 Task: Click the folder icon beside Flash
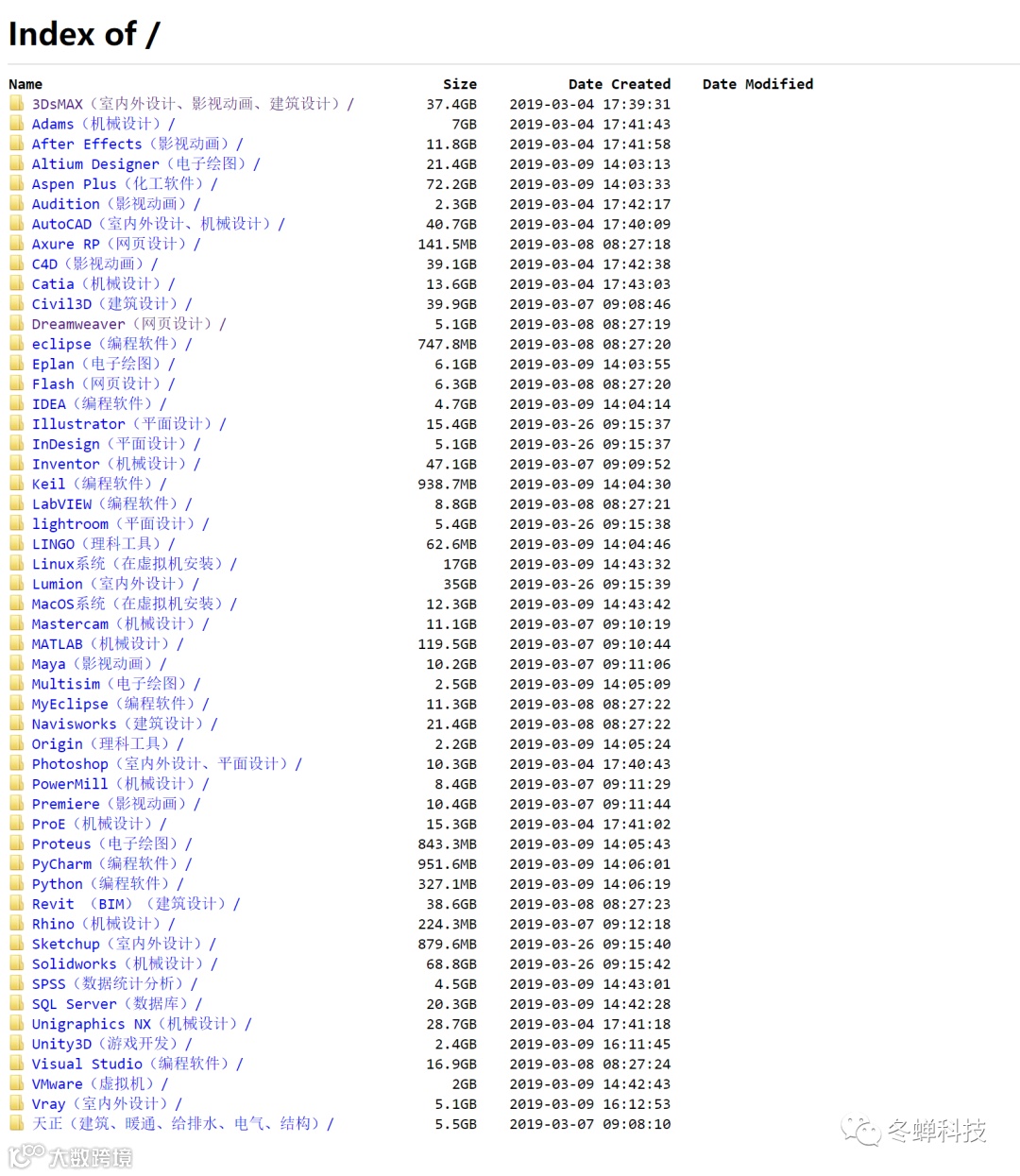point(17,383)
